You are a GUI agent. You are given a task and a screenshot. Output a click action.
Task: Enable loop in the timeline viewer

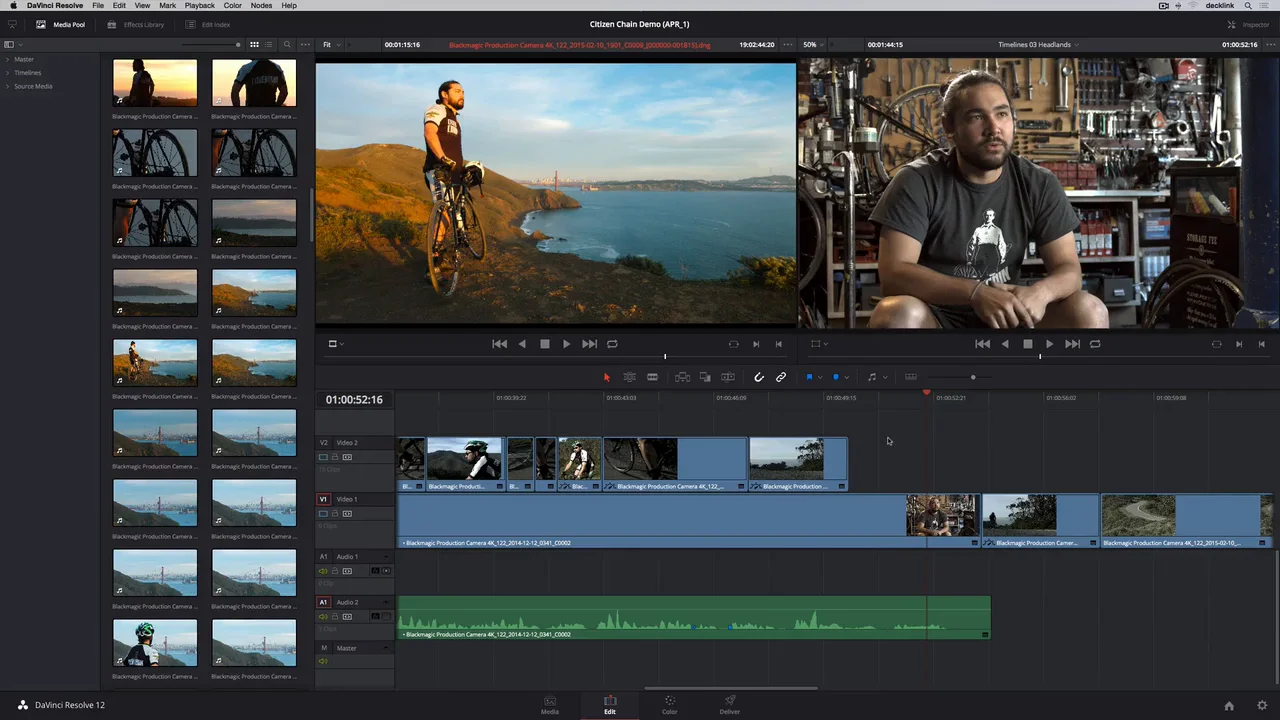1095,344
